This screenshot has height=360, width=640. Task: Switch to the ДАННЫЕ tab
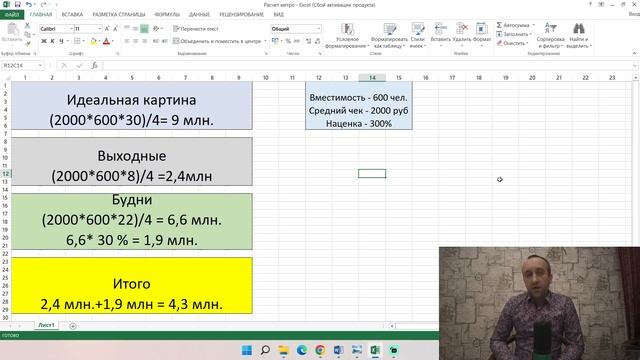pos(199,15)
